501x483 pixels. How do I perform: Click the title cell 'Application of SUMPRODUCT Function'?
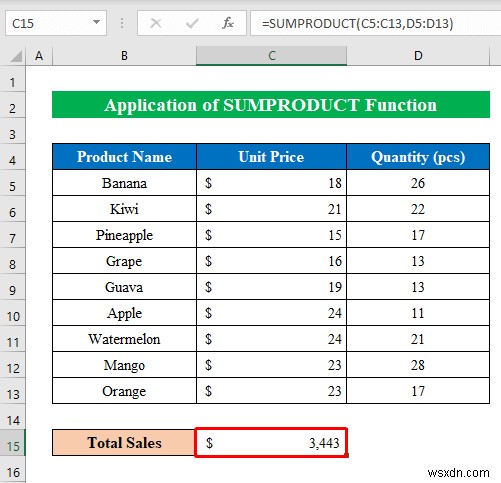pyautogui.click(x=271, y=105)
